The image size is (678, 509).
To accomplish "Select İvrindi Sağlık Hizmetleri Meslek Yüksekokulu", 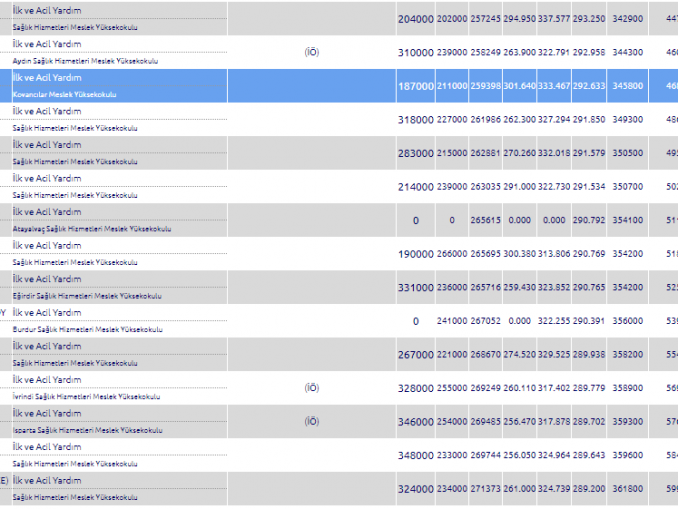I will click(x=85, y=396).
